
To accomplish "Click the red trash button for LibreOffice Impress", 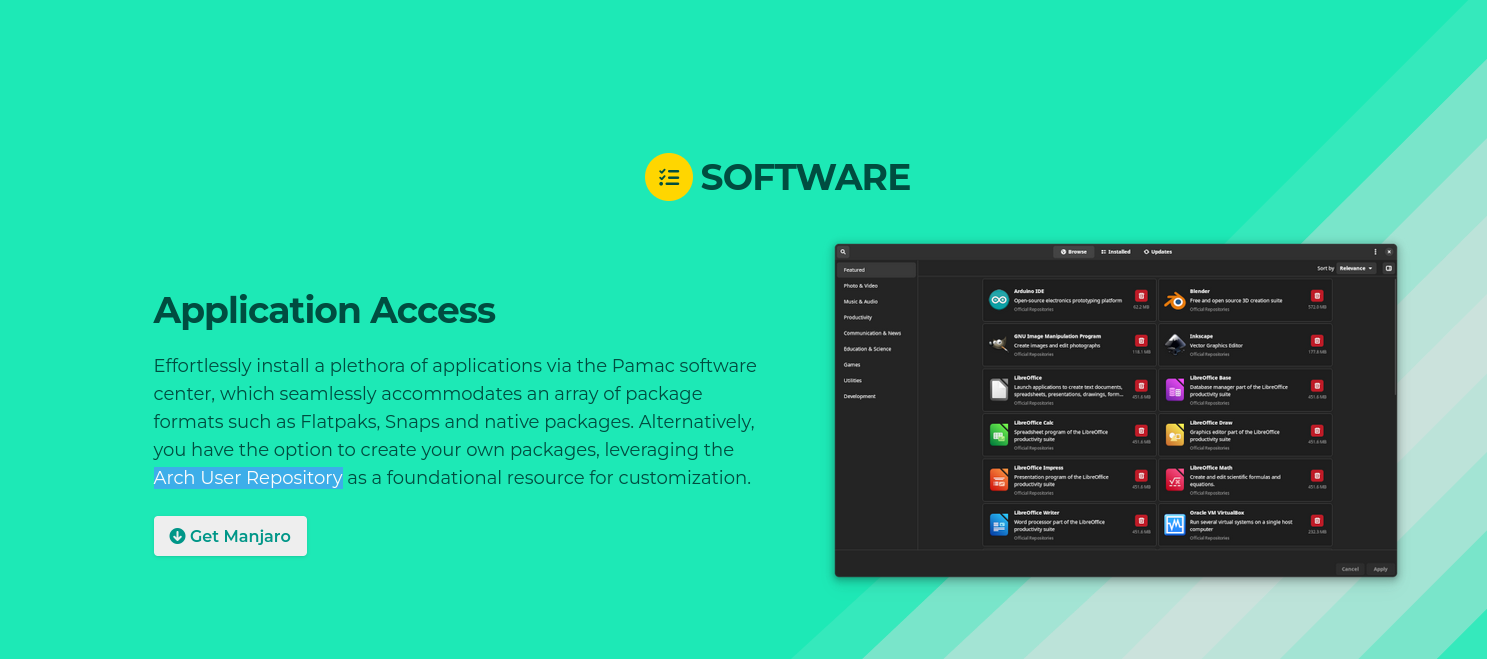I will point(1141,476).
